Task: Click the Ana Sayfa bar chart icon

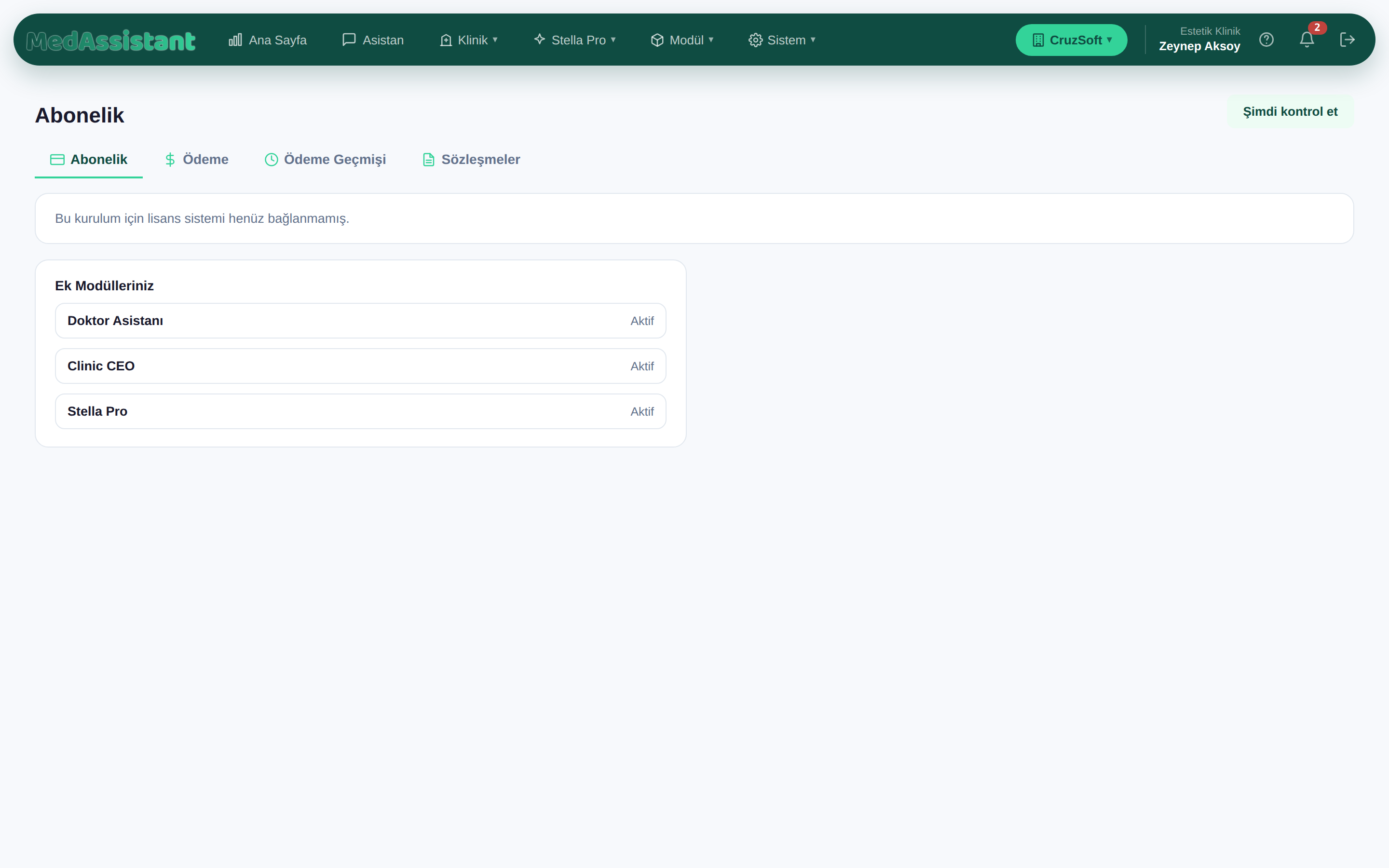Action: pyautogui.click(x=235, y=40)
